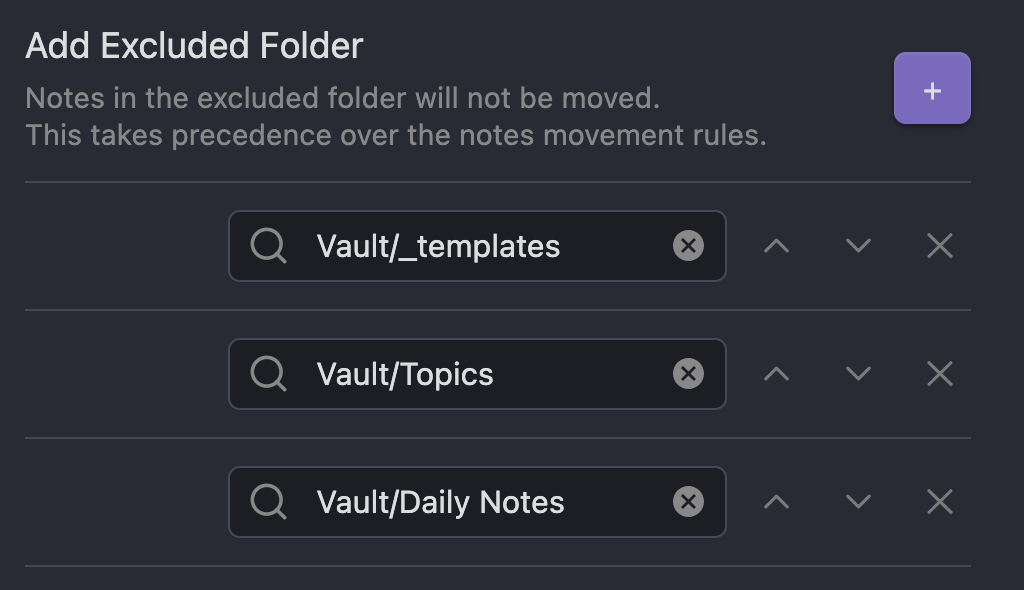The width and height of the screenshot is (1024, 590).
Task: Clear the Vault/Daily Notes search field
Action: 688,502
